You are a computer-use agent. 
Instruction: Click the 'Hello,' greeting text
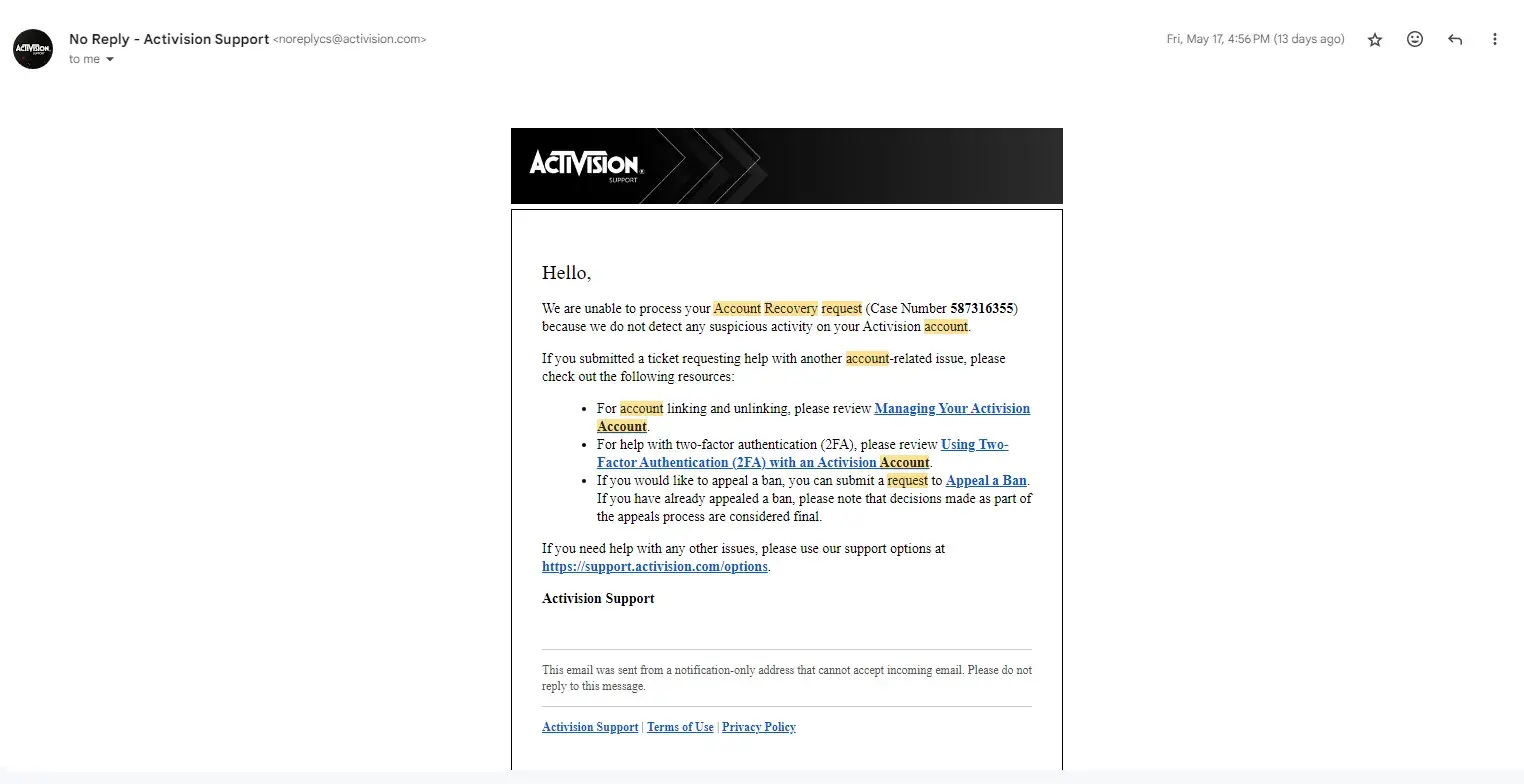567,273
